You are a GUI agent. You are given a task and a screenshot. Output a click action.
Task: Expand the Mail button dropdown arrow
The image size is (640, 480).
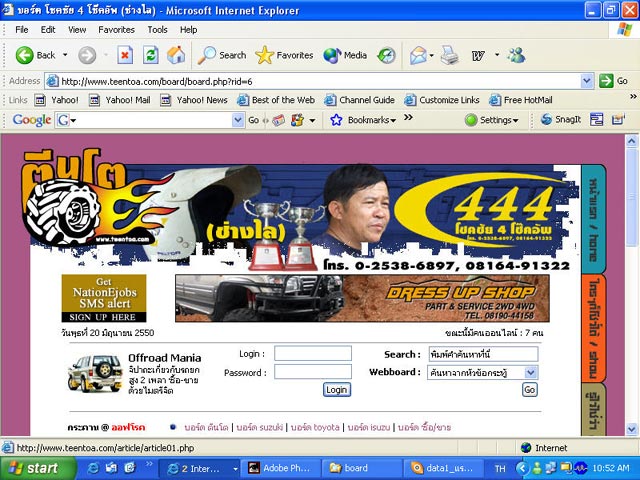tap(431, 55)
